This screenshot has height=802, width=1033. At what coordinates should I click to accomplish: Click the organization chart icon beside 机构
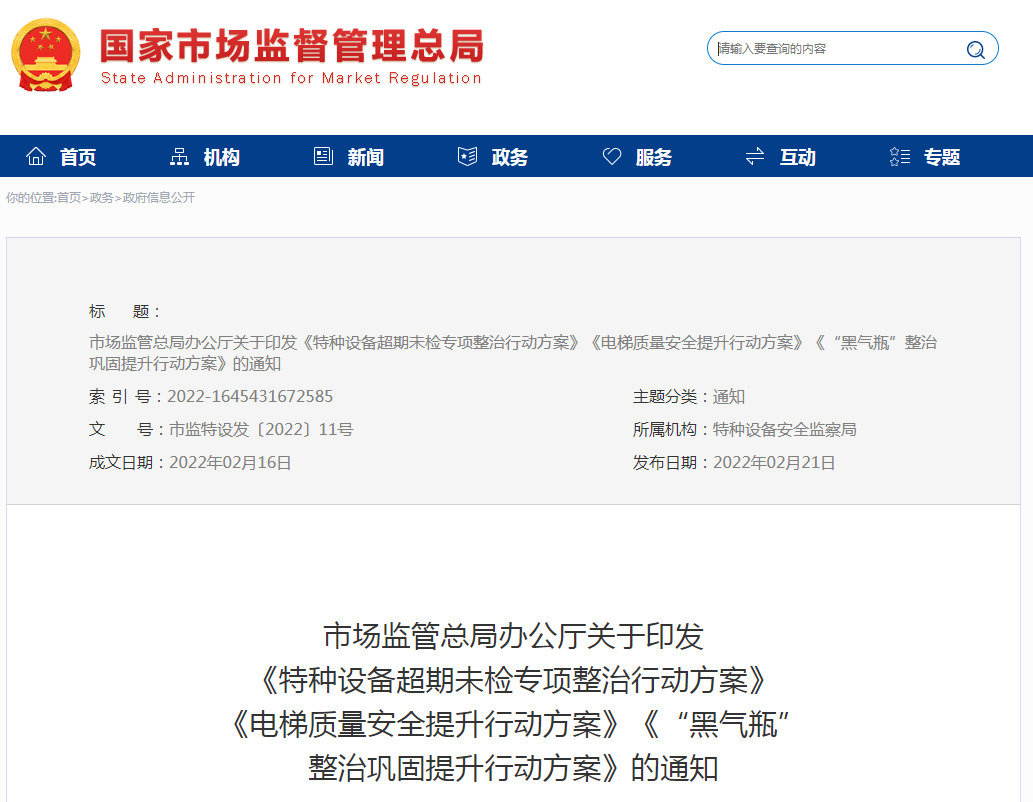coord(179,157)
